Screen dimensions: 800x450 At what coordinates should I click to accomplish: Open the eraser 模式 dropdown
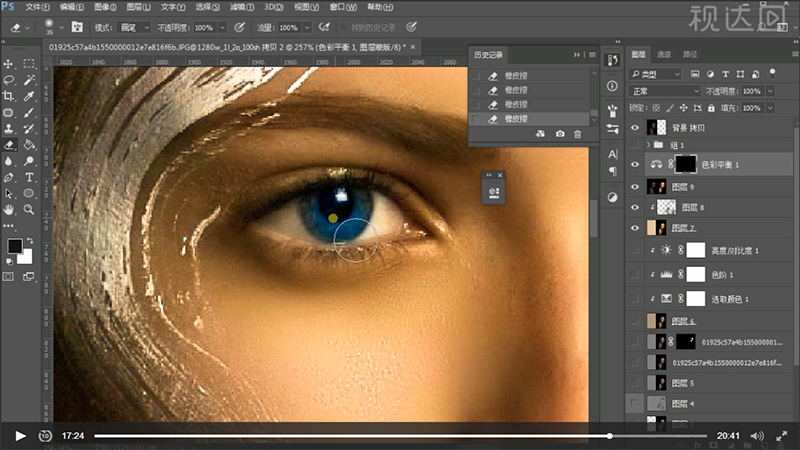[134, 27]
